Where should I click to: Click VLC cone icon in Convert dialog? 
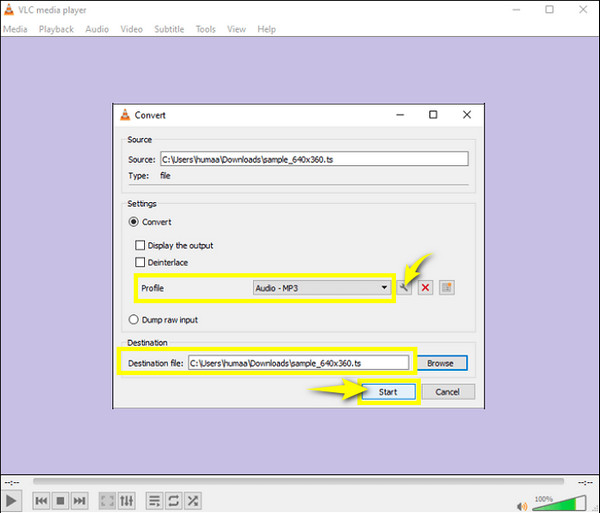(x=125, y=115)
